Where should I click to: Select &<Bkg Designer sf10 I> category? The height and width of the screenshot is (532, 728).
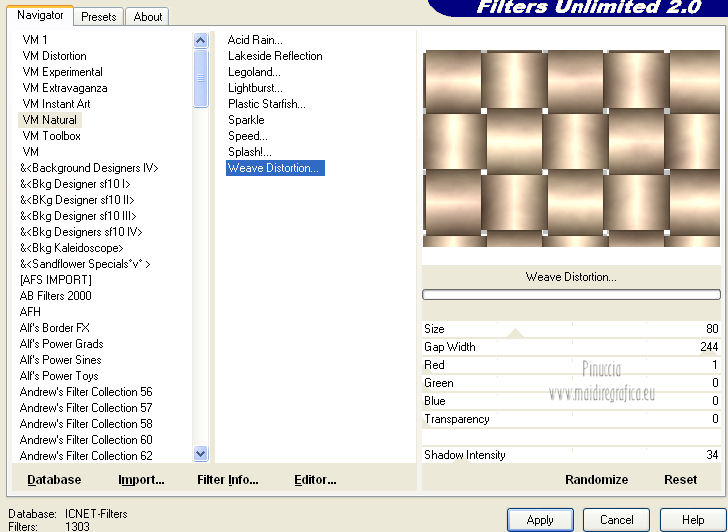click(75, 184)
